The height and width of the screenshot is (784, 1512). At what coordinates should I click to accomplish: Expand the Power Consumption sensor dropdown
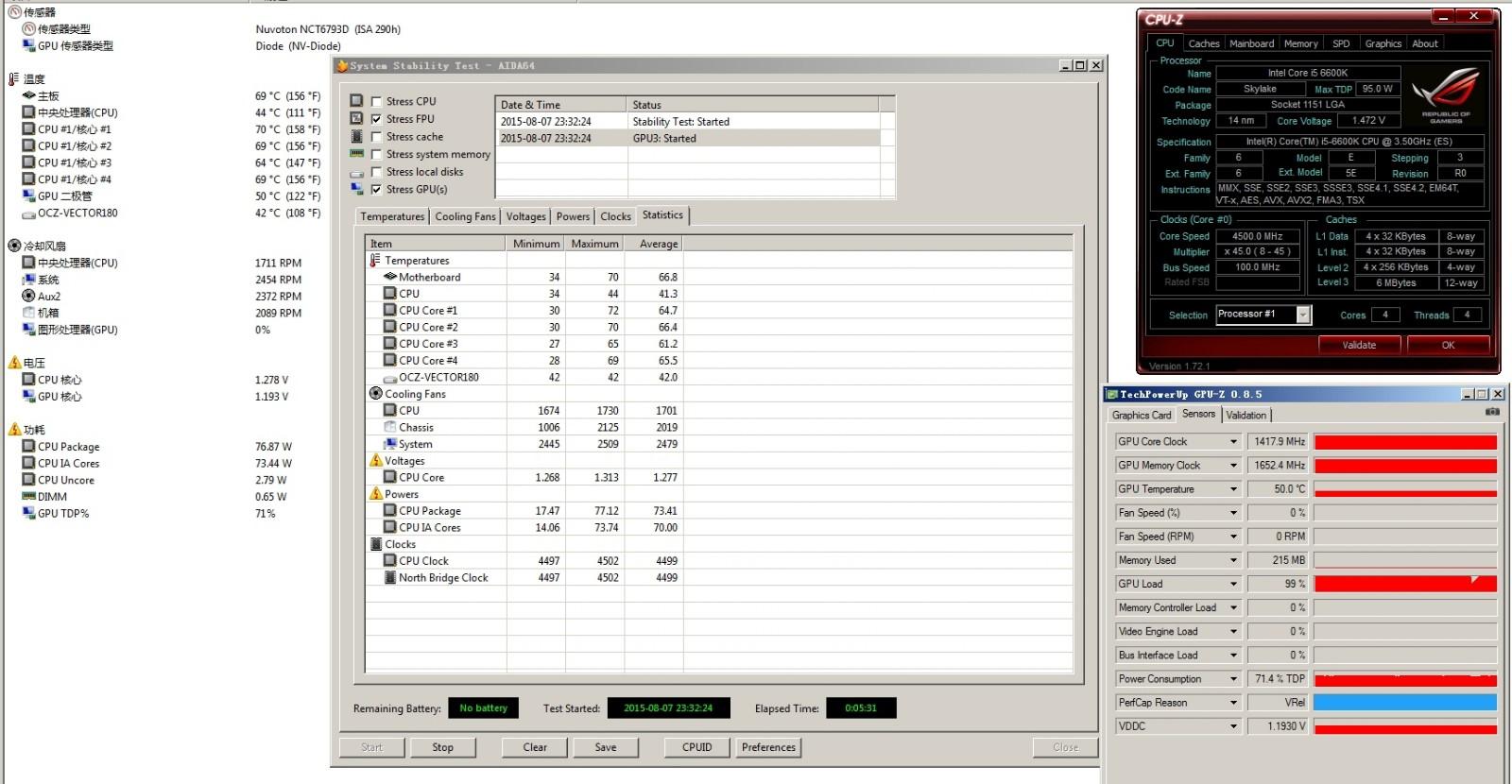(x=1233, y=679)
